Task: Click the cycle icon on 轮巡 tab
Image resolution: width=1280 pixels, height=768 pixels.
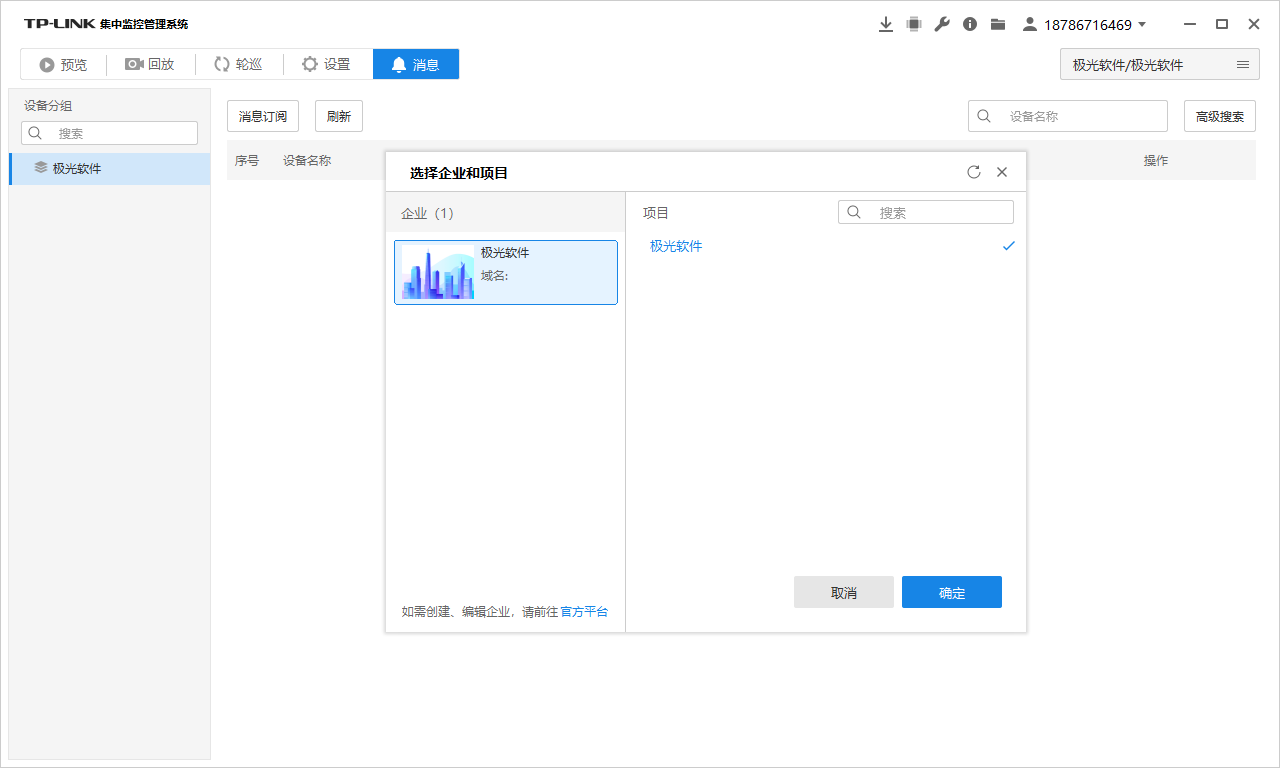Action: pyautogui.click(x=222, y=64)
